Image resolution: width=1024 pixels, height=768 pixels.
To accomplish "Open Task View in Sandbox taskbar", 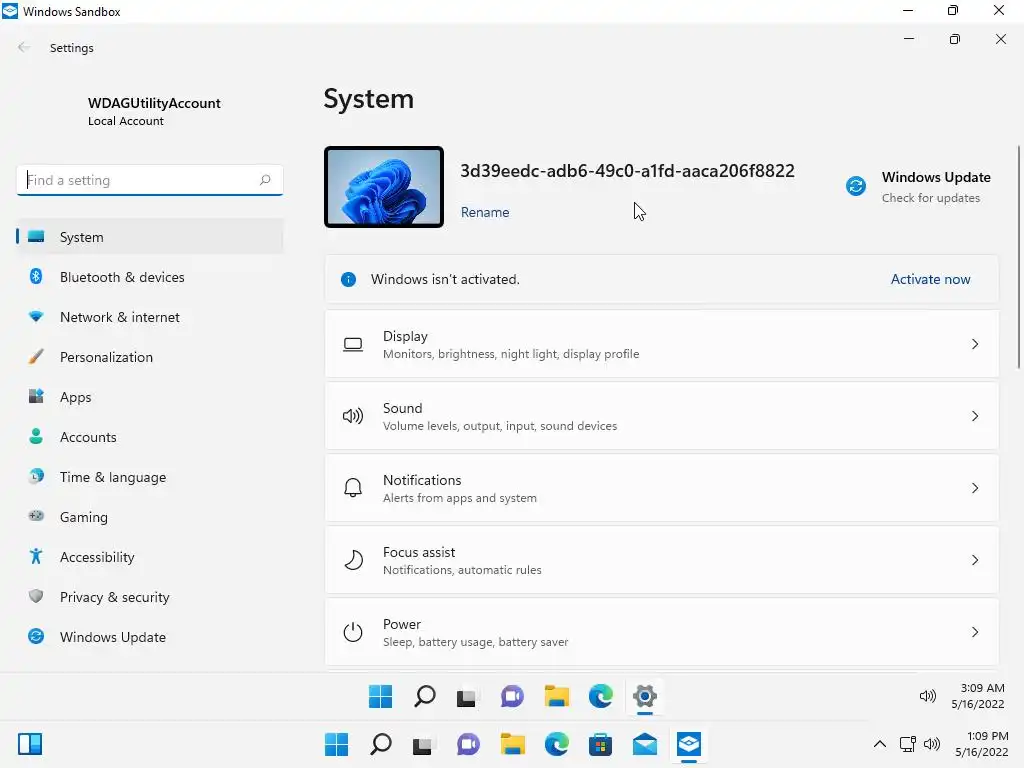I will (468, 696).
